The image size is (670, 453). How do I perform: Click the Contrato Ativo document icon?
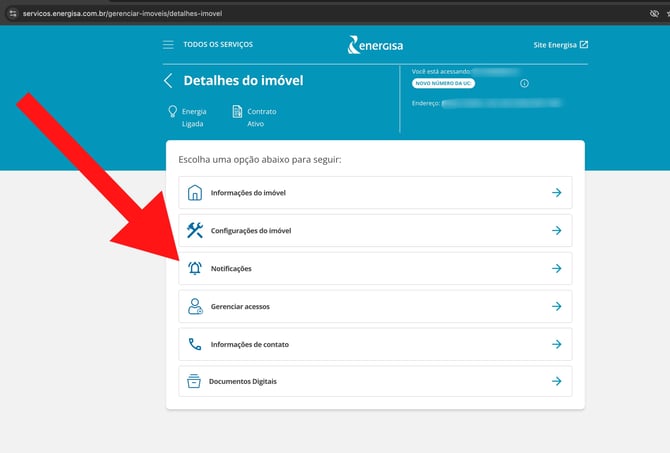237,111
